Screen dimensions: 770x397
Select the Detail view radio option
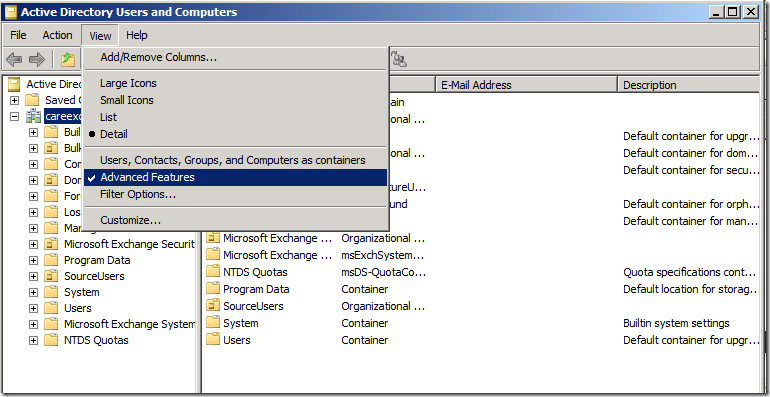[235, 134]
